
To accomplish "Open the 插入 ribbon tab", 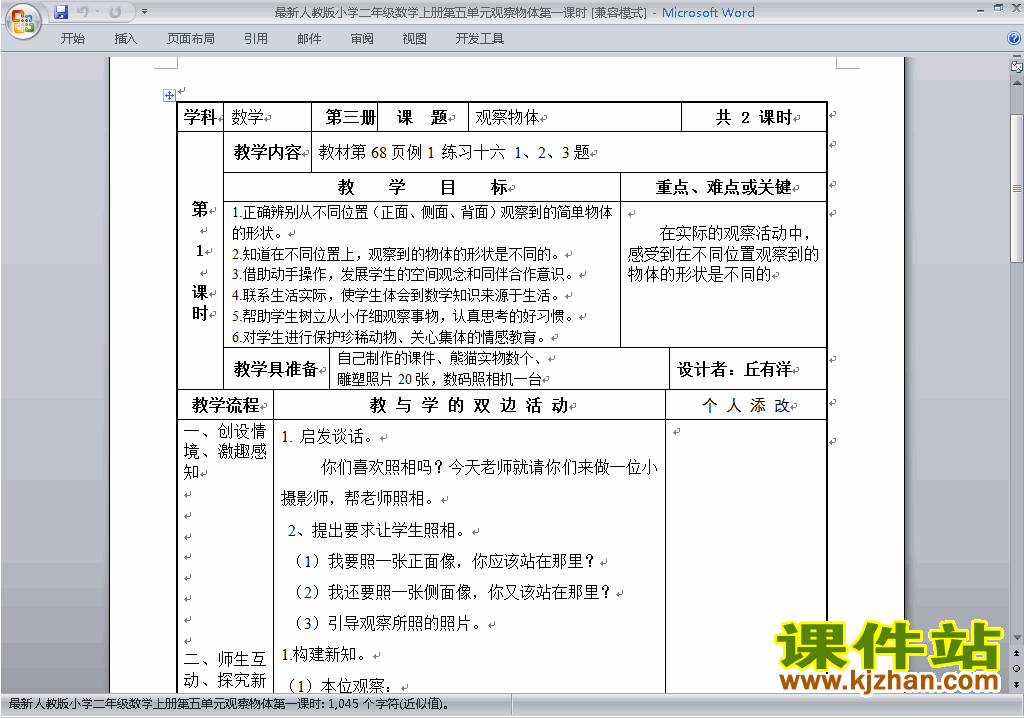I will tap(125, 39).
